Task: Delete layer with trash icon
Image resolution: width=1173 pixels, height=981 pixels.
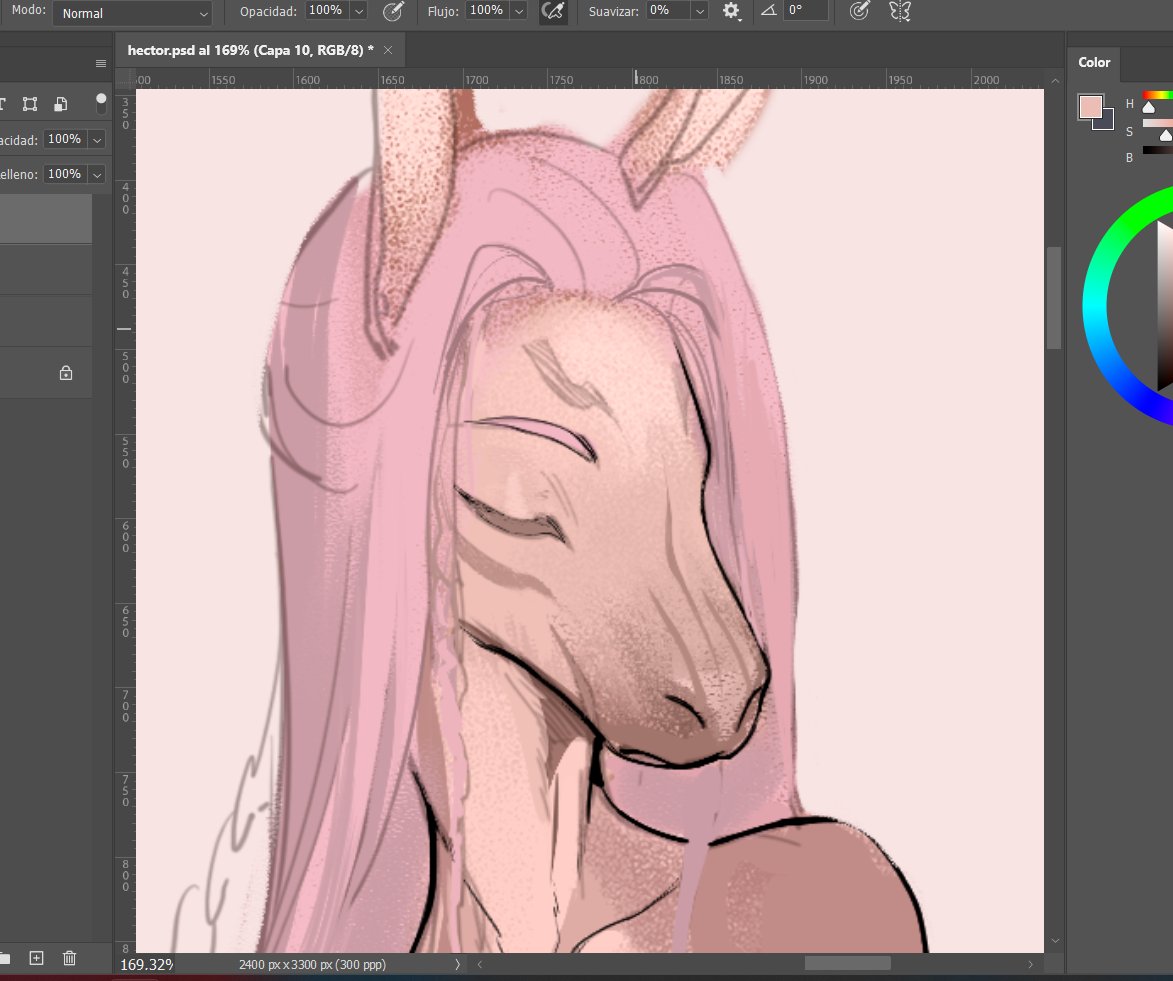Action: (70, 958)
